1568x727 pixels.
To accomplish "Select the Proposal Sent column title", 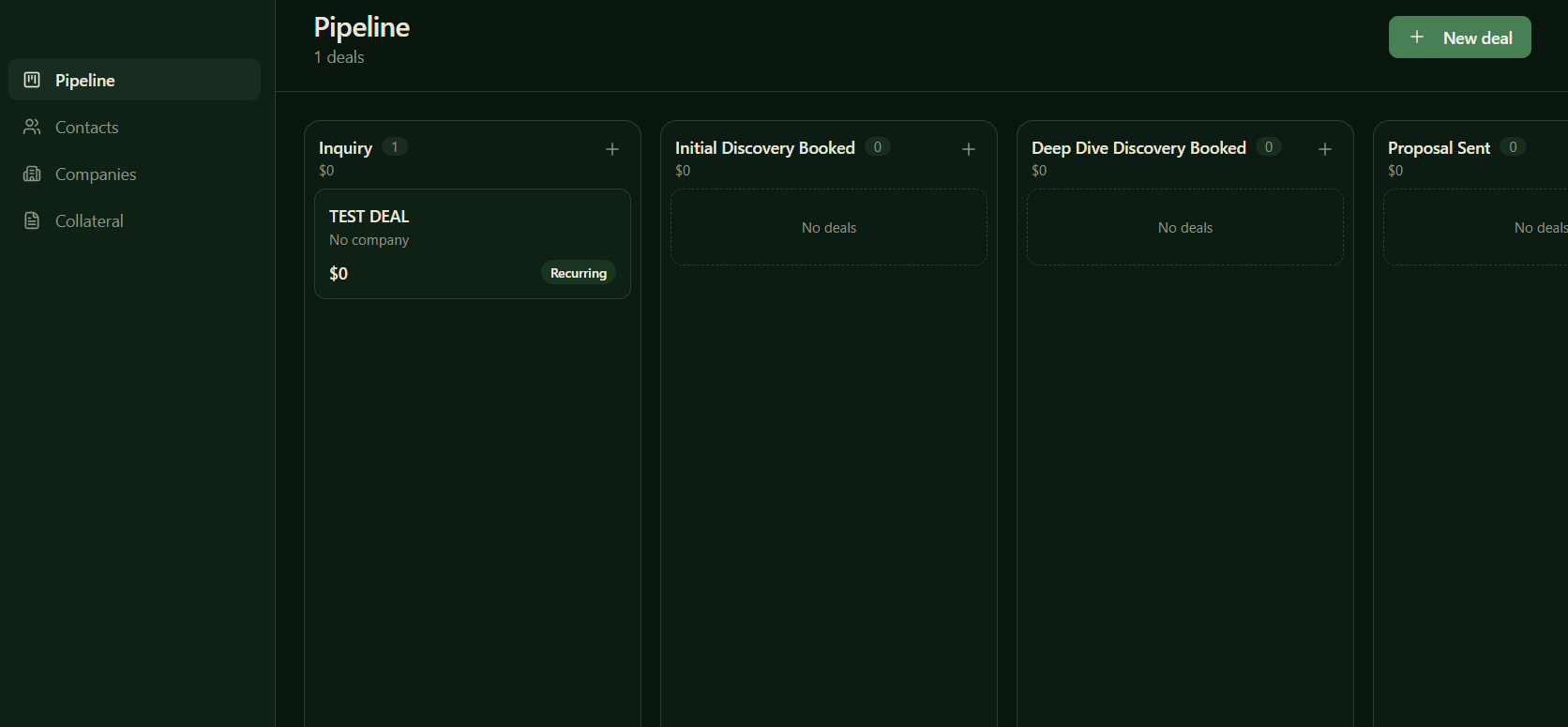I will pyautogui.click(x=1439, y=148).
